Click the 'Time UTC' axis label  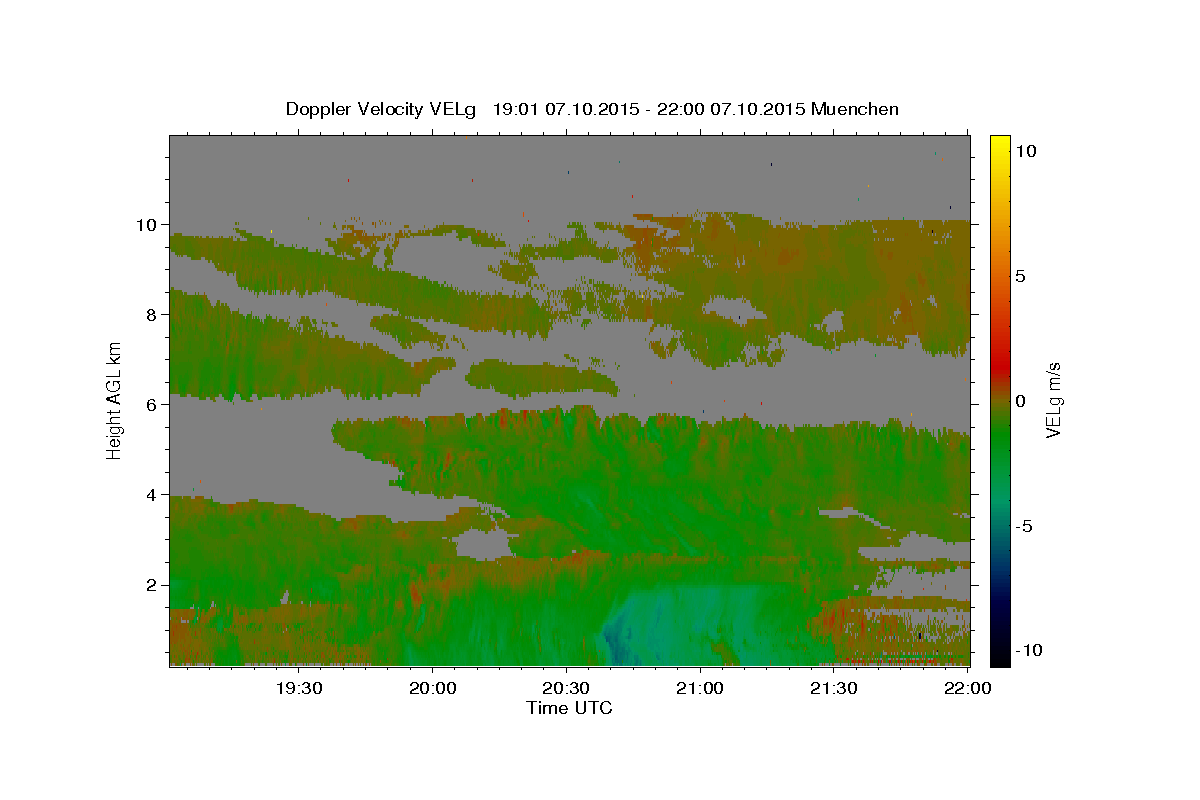click(x=569, y=708)
